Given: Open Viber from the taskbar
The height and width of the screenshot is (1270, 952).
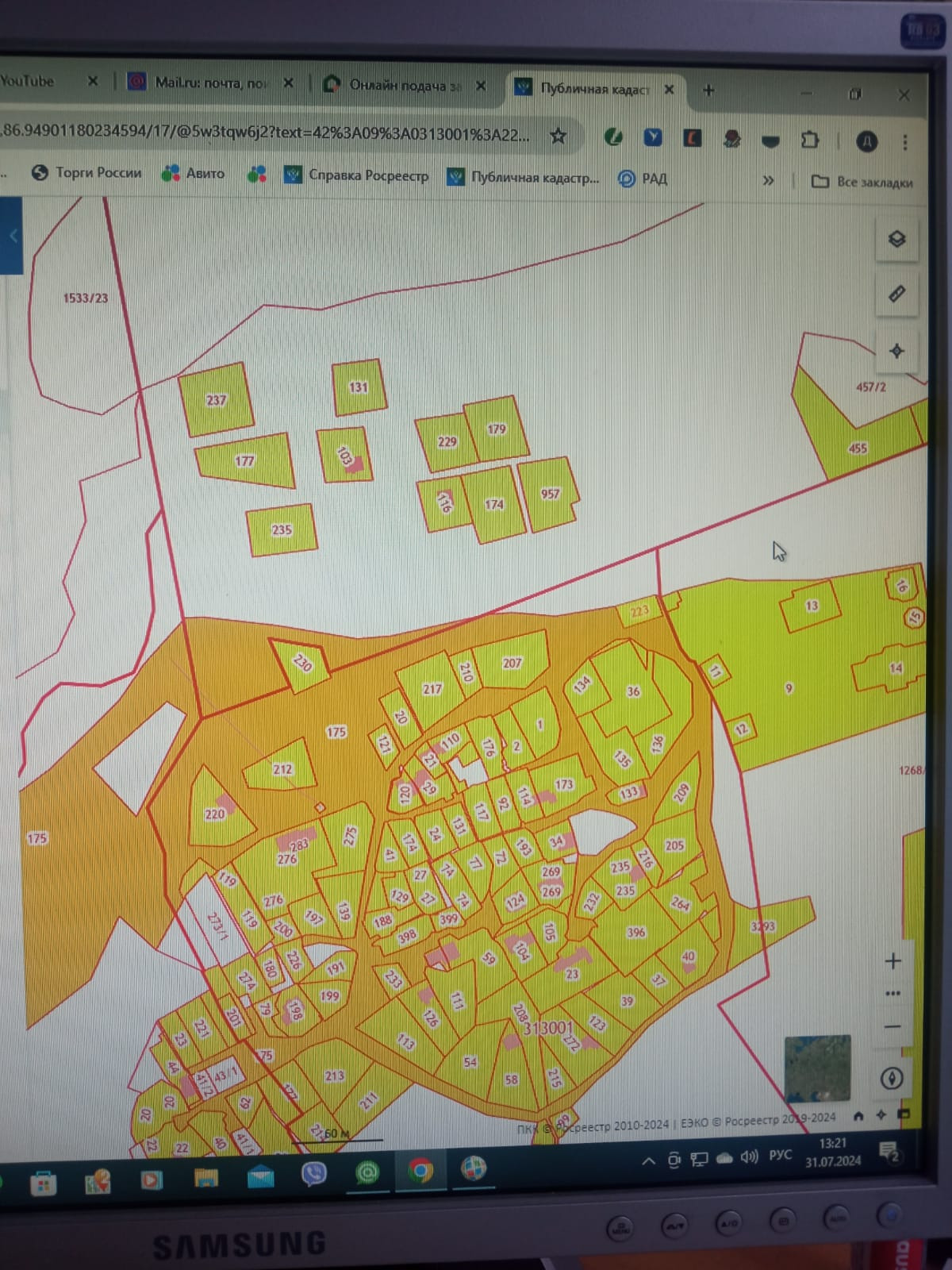Looking at the screenshot, I should [x=314, y=1174].
